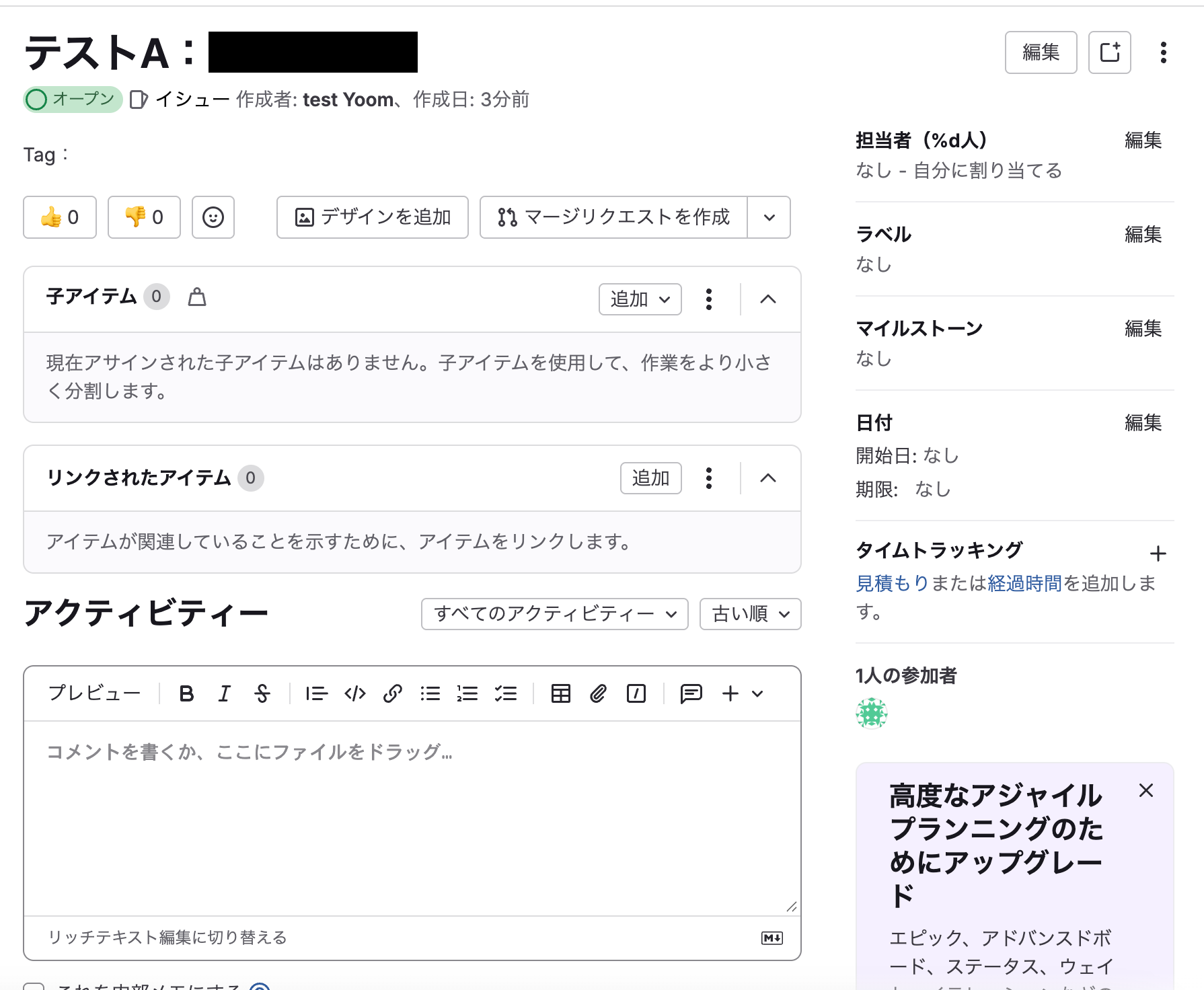Attach a file to the comment
1204x990 pixels.
coord(598,693)
